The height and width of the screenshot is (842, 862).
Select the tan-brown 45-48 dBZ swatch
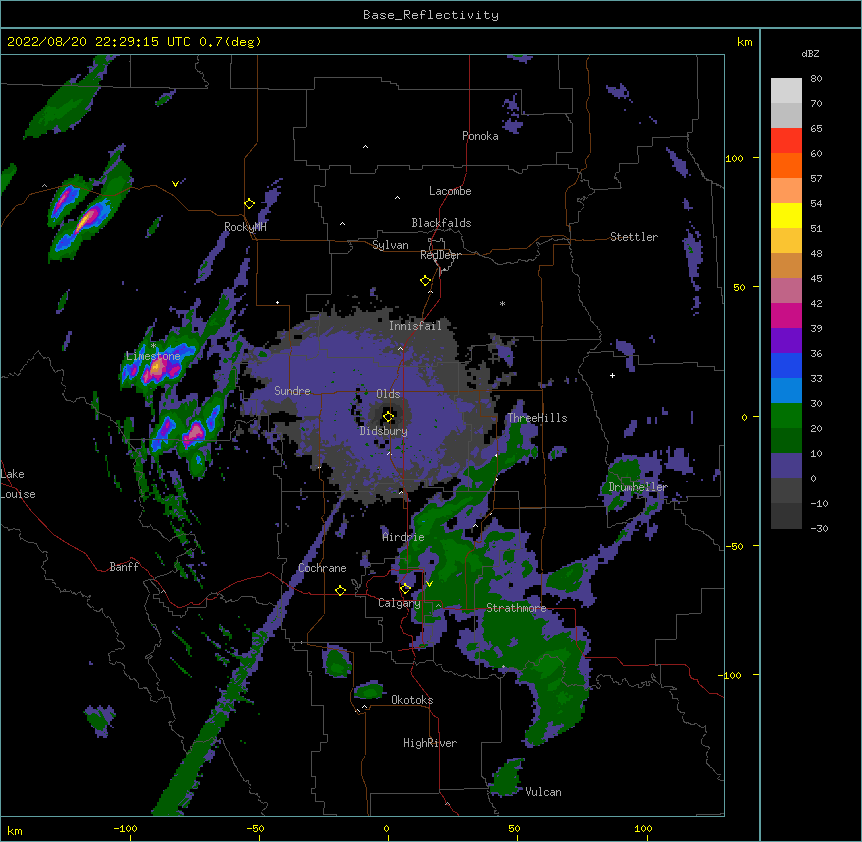[786, 265]
